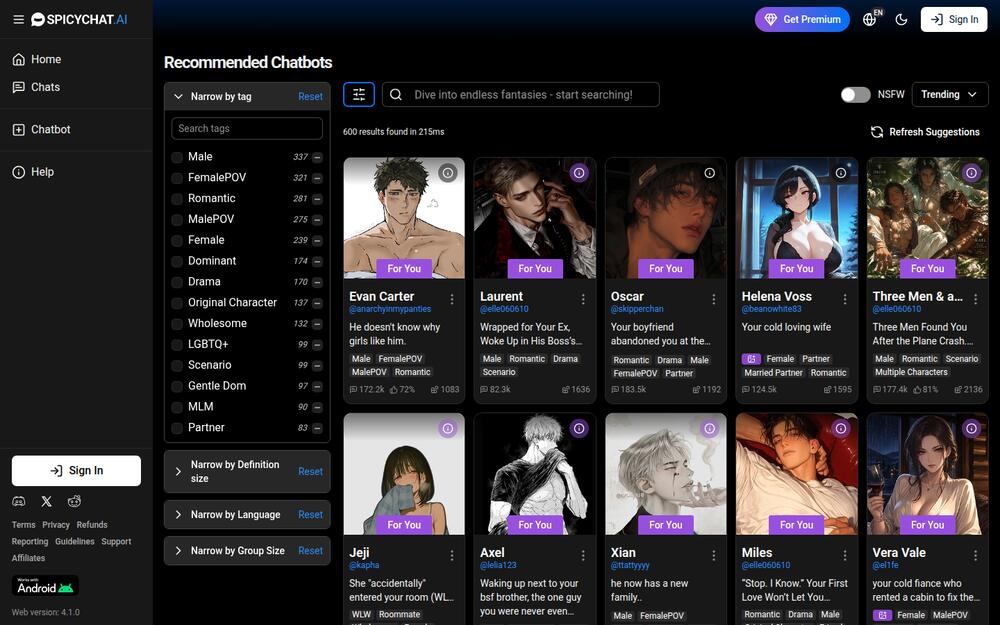The width and height of the screenshot is (1000, 625).
Task: Open the Vera Vale character thumbnail
Action: pos(927,474)
